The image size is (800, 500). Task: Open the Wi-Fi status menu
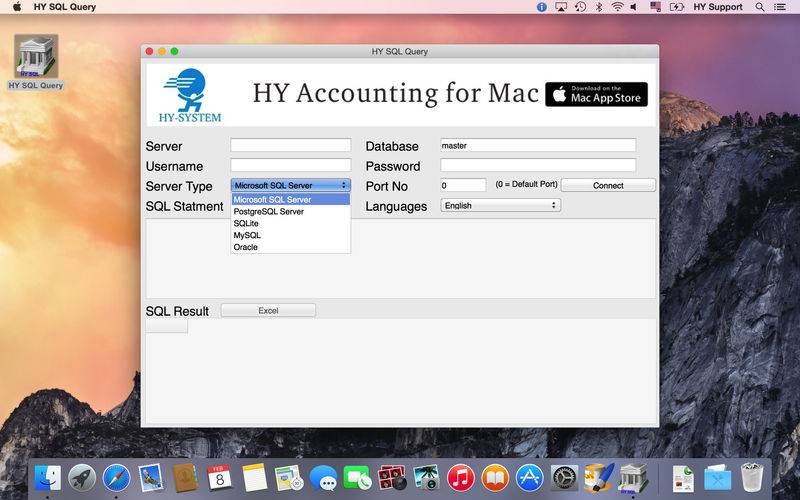617,7
